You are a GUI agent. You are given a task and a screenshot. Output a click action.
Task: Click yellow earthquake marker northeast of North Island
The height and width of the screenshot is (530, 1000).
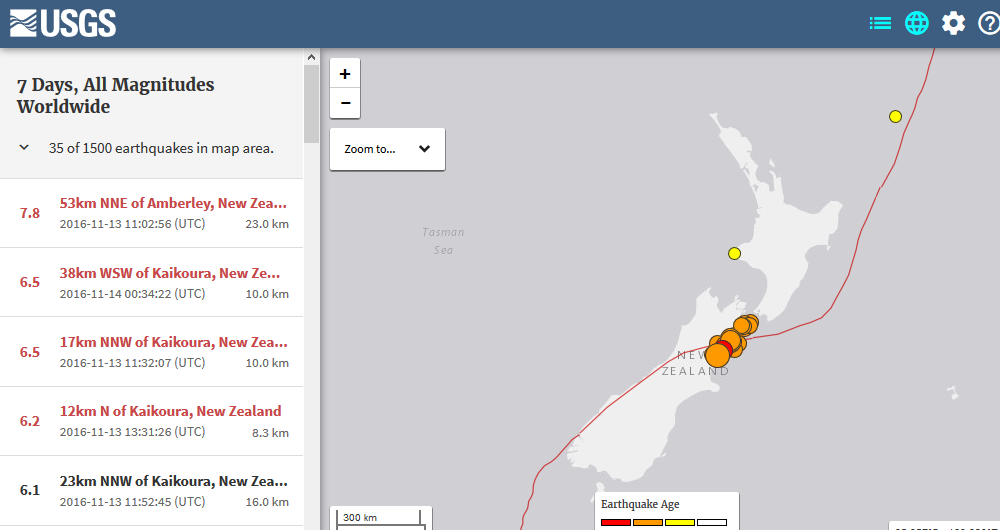[x=895, y=116]
